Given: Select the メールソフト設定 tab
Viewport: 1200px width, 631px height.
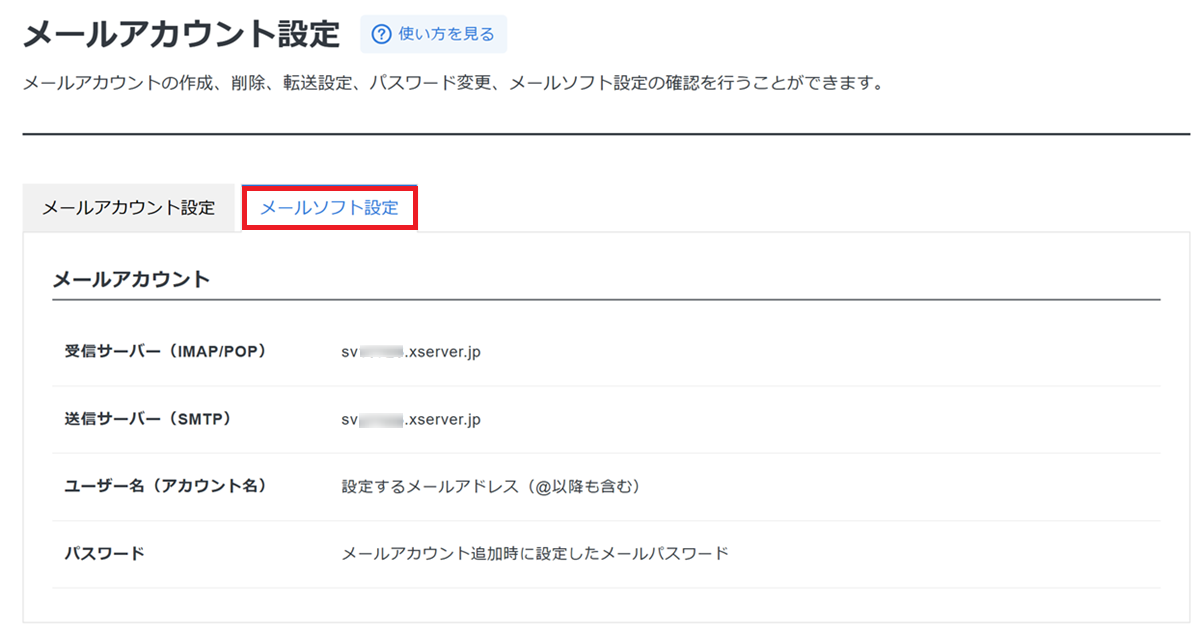Looking at the screenshot, I should (329, 209).
